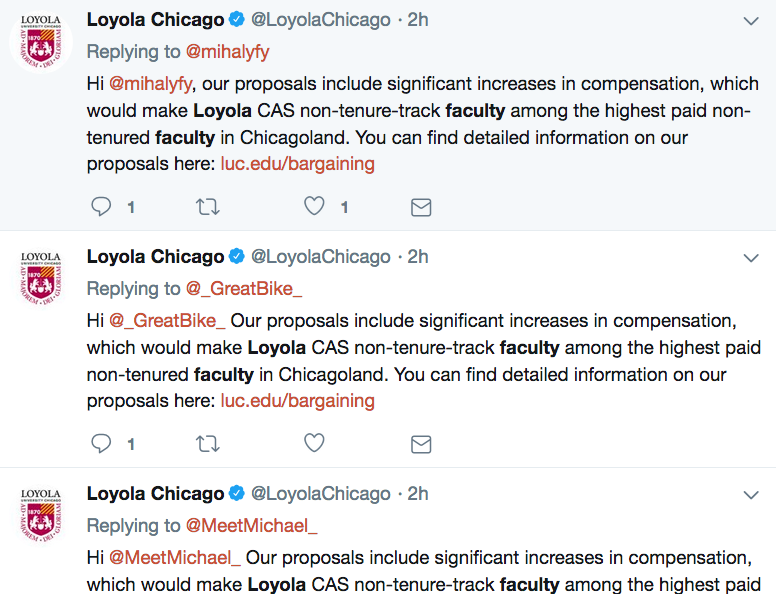Visit @_GreatBike_ profile from Replying to line
Image resolution: width=776 pixels, height=594 pixels.
(244, 289)
